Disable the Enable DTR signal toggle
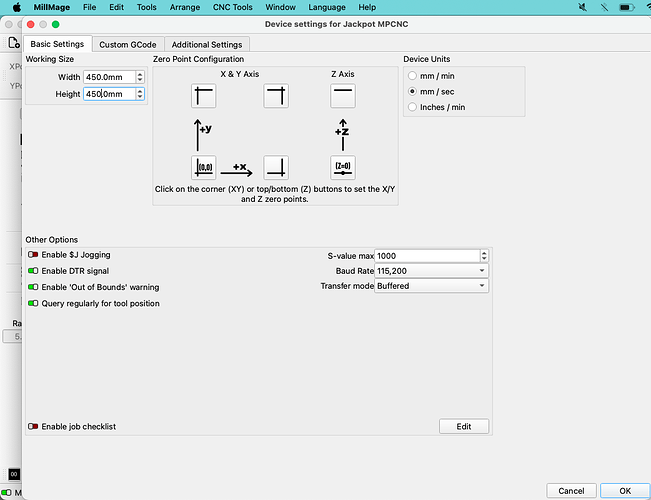This screenshot has height=500, width=651. (33, 270)
